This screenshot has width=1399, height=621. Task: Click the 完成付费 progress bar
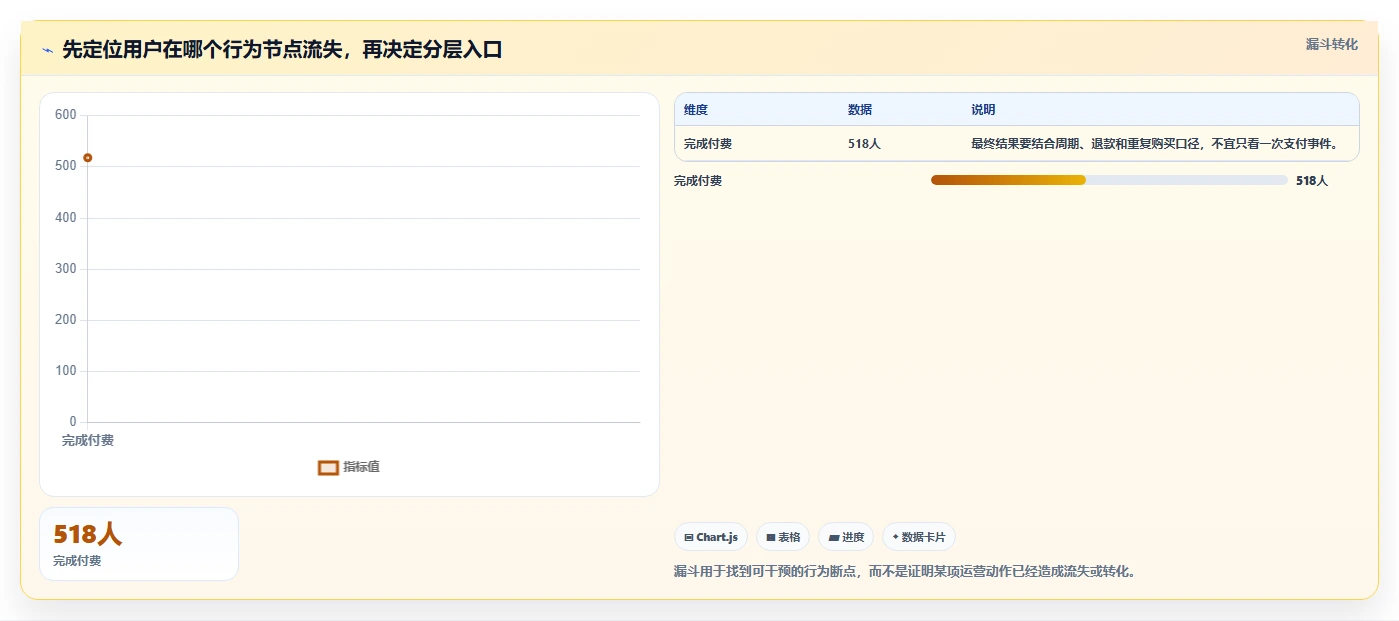coord(1109,180)
